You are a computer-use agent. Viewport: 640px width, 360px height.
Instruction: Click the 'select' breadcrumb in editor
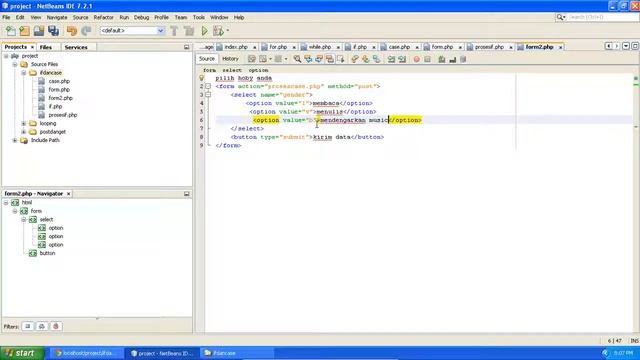pyautogui.click(x=232, y=70)
